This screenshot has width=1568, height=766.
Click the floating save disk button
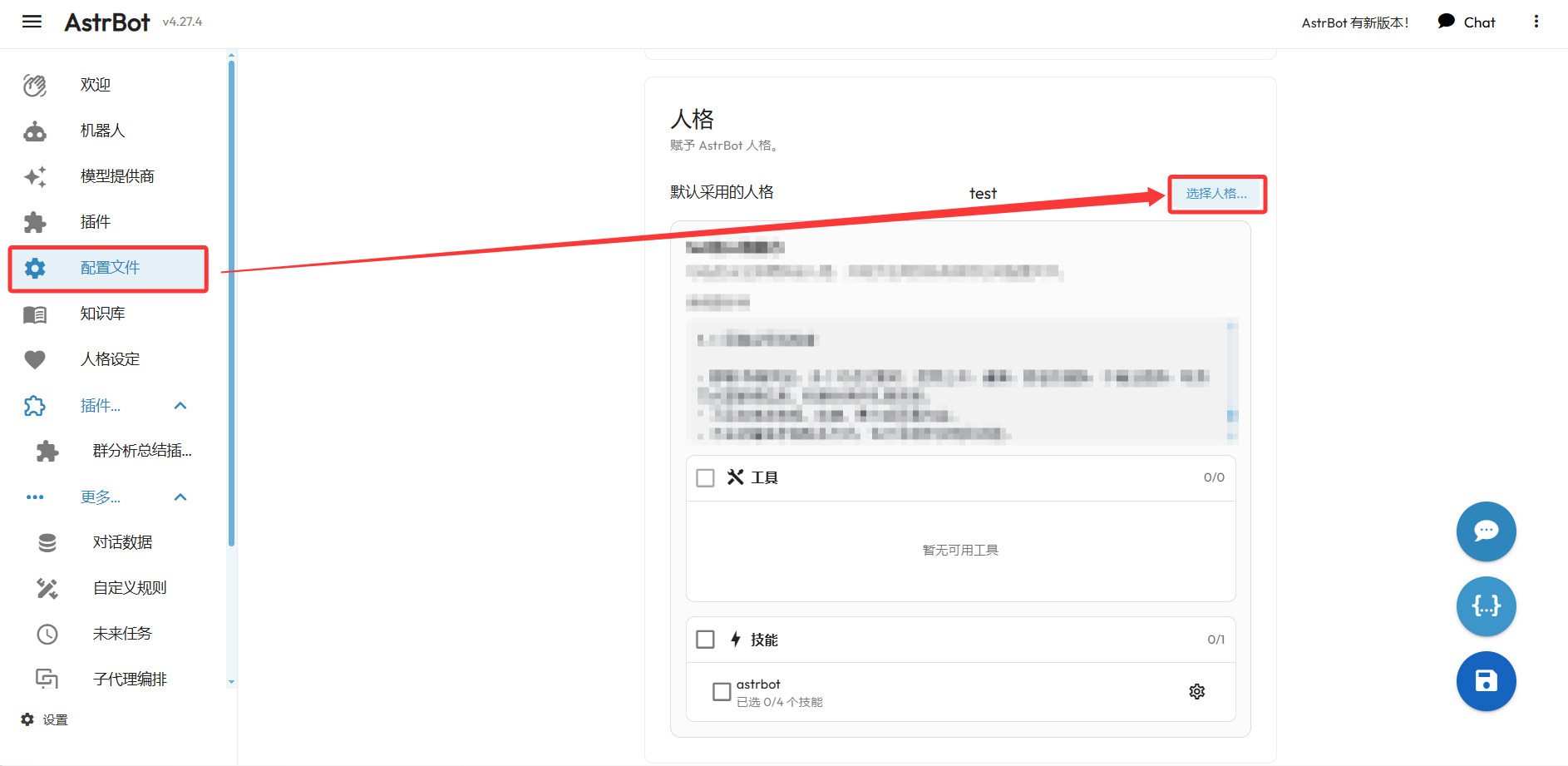coord(1487,681)
